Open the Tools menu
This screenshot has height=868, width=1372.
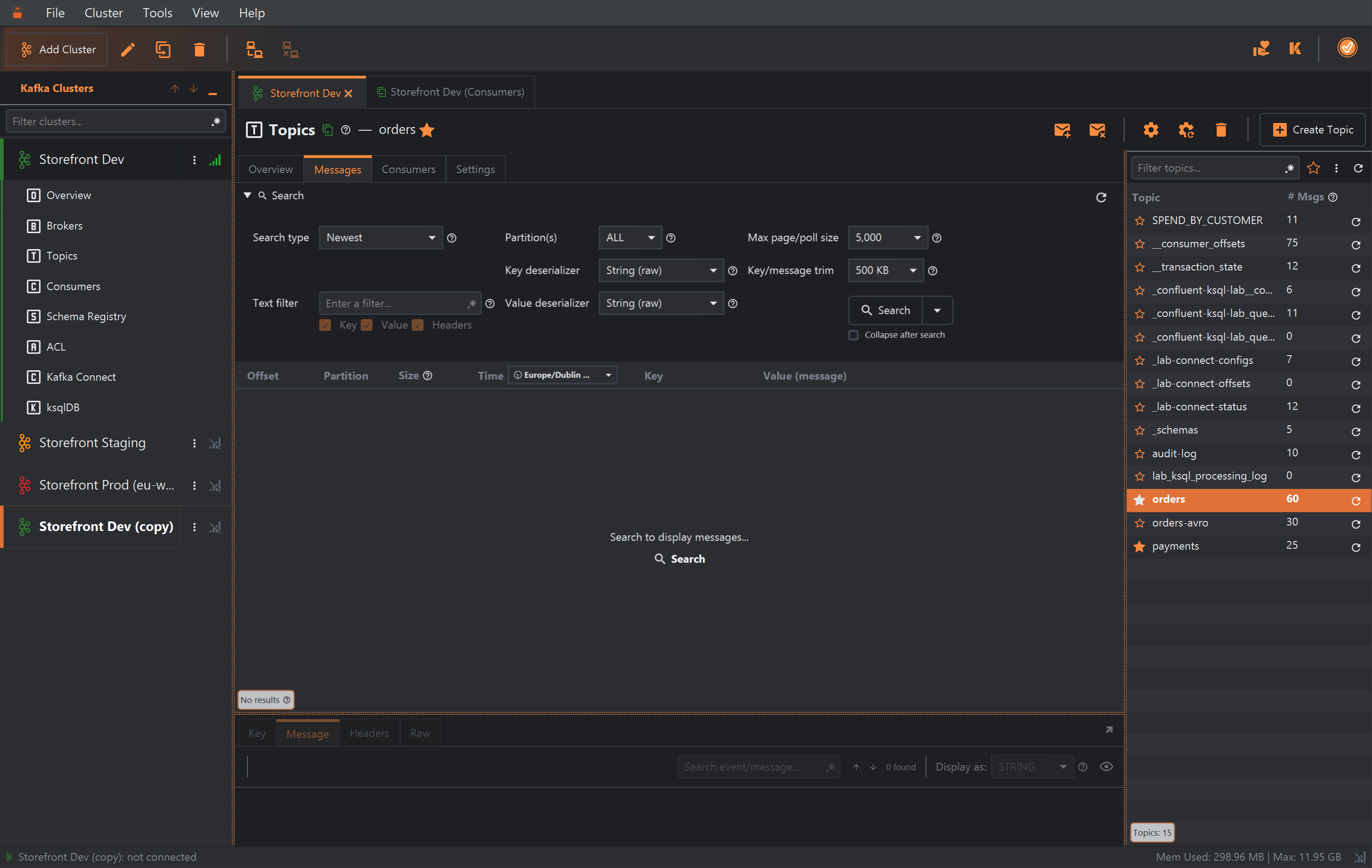click(x=157, y=13)
